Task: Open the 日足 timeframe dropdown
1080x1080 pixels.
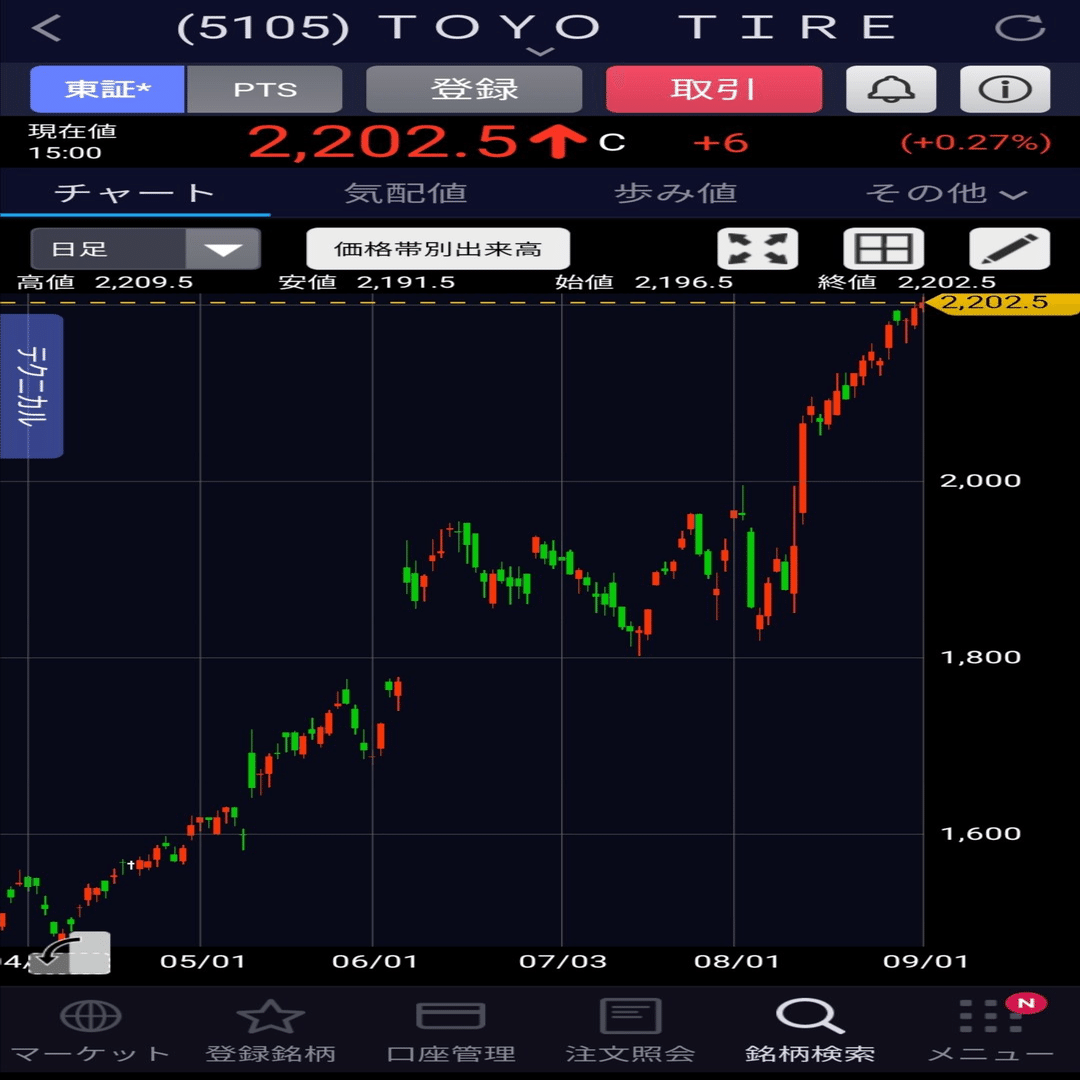Action: coord(145,249)
